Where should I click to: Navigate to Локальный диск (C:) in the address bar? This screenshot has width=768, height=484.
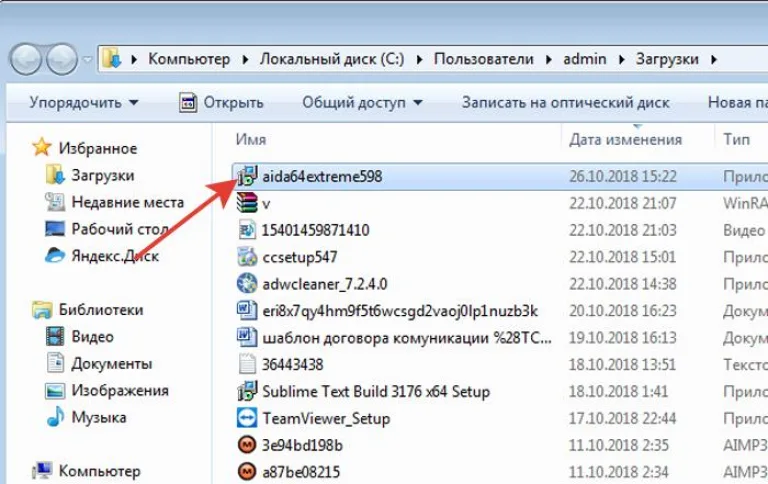tap(332, 59)
